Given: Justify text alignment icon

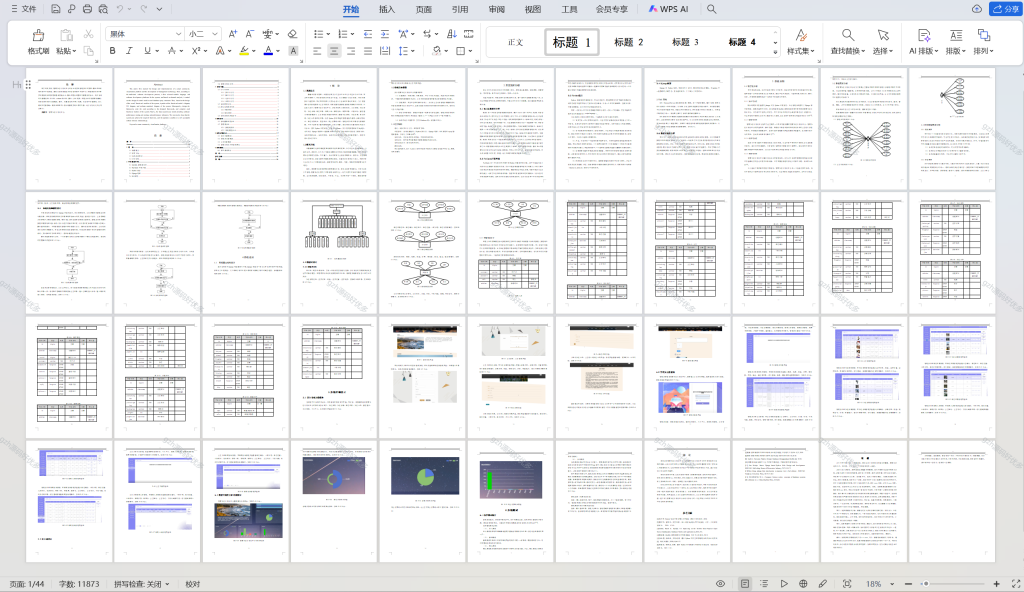Looking at the screenshot, I should point(368,51).
